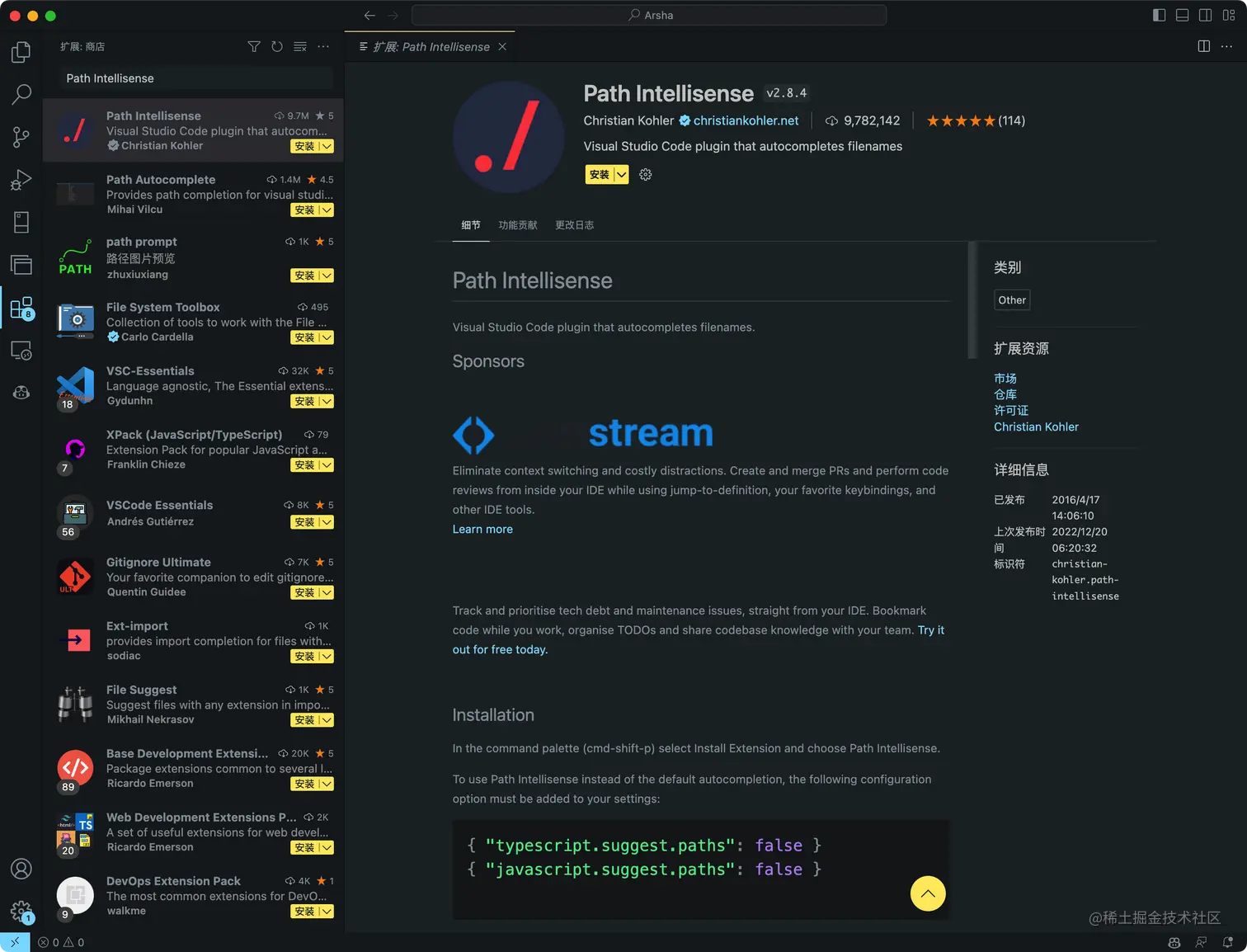Image resolution: width=1247 pixels, height=952 pixels.
Task: Open the Remote Explorer icon
Action: [21, 351]
